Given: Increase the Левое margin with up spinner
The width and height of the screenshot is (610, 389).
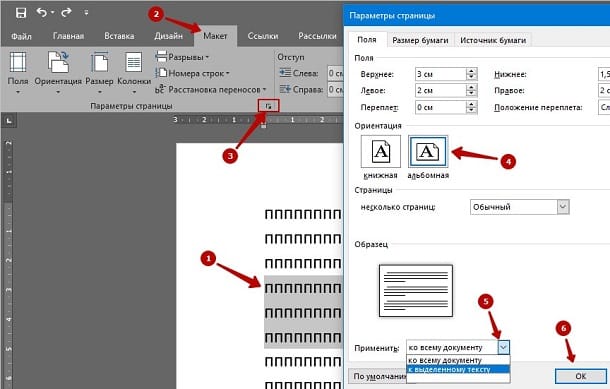Looking at the screenshot, I should click(x=472, y=88).
